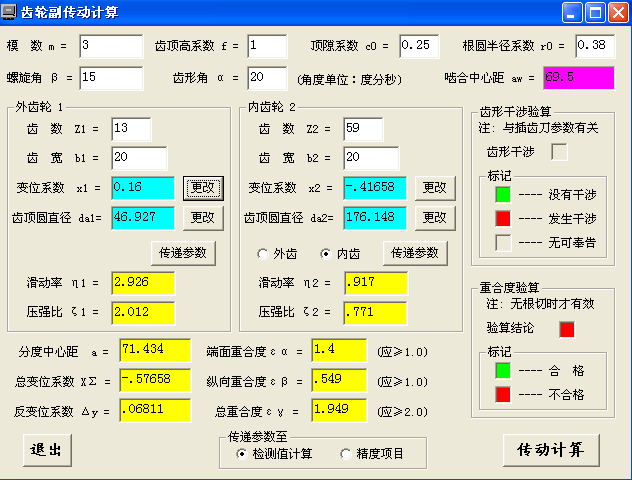
Task: Click the 齿形角 α input field
Action: [x=267, y=78]
